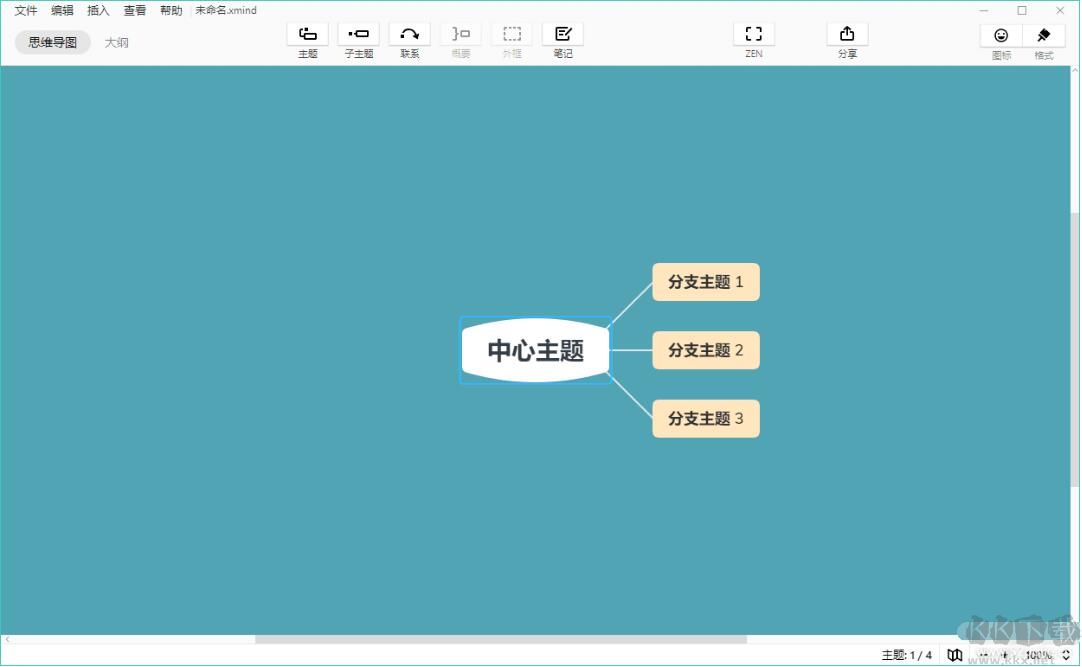
Task: Open the zoom percentage stepper arrows
Action: 1066,655
